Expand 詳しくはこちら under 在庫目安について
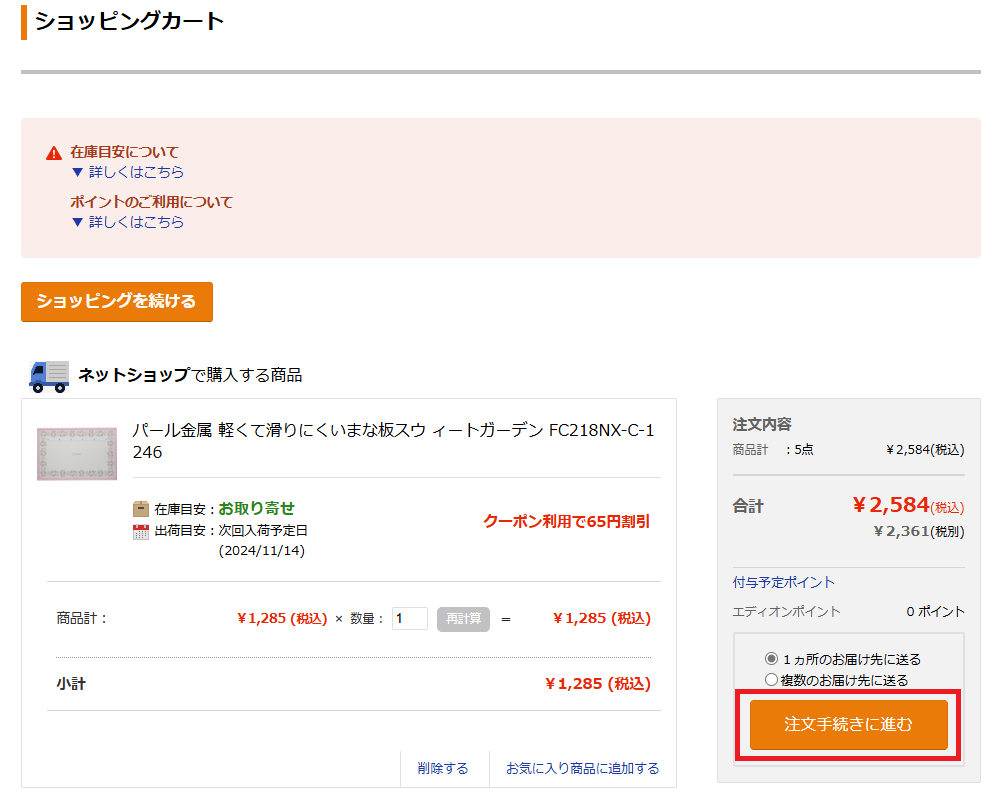 pos(128,172)
